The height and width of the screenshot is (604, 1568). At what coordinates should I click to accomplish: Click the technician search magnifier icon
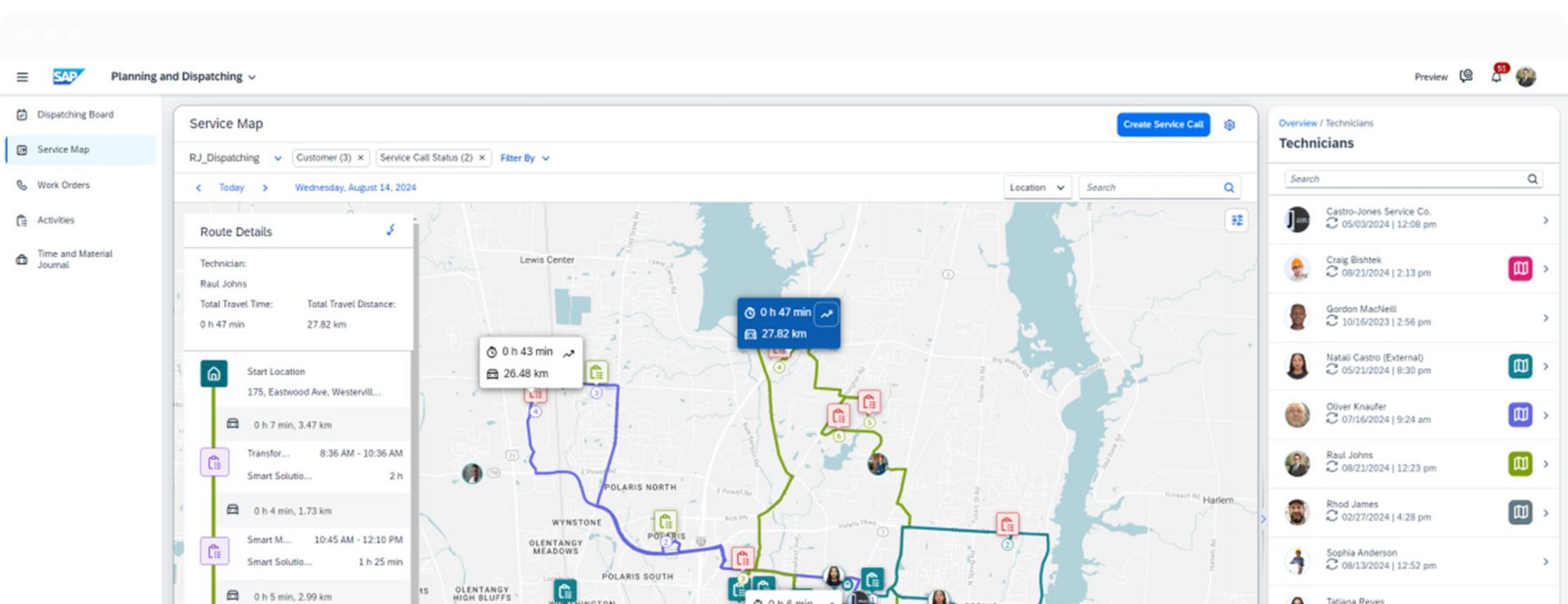1532,179
